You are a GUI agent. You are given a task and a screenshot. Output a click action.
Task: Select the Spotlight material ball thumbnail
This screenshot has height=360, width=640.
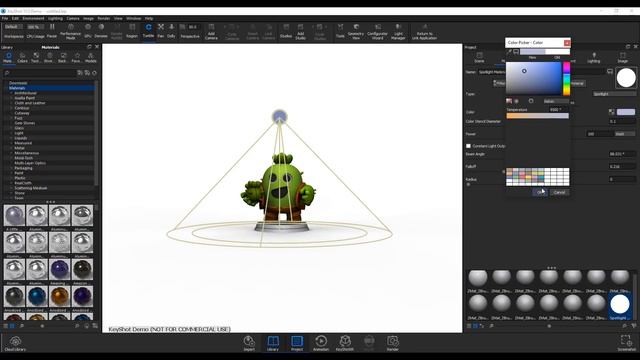pyautogui.click(x=620, y=304)
